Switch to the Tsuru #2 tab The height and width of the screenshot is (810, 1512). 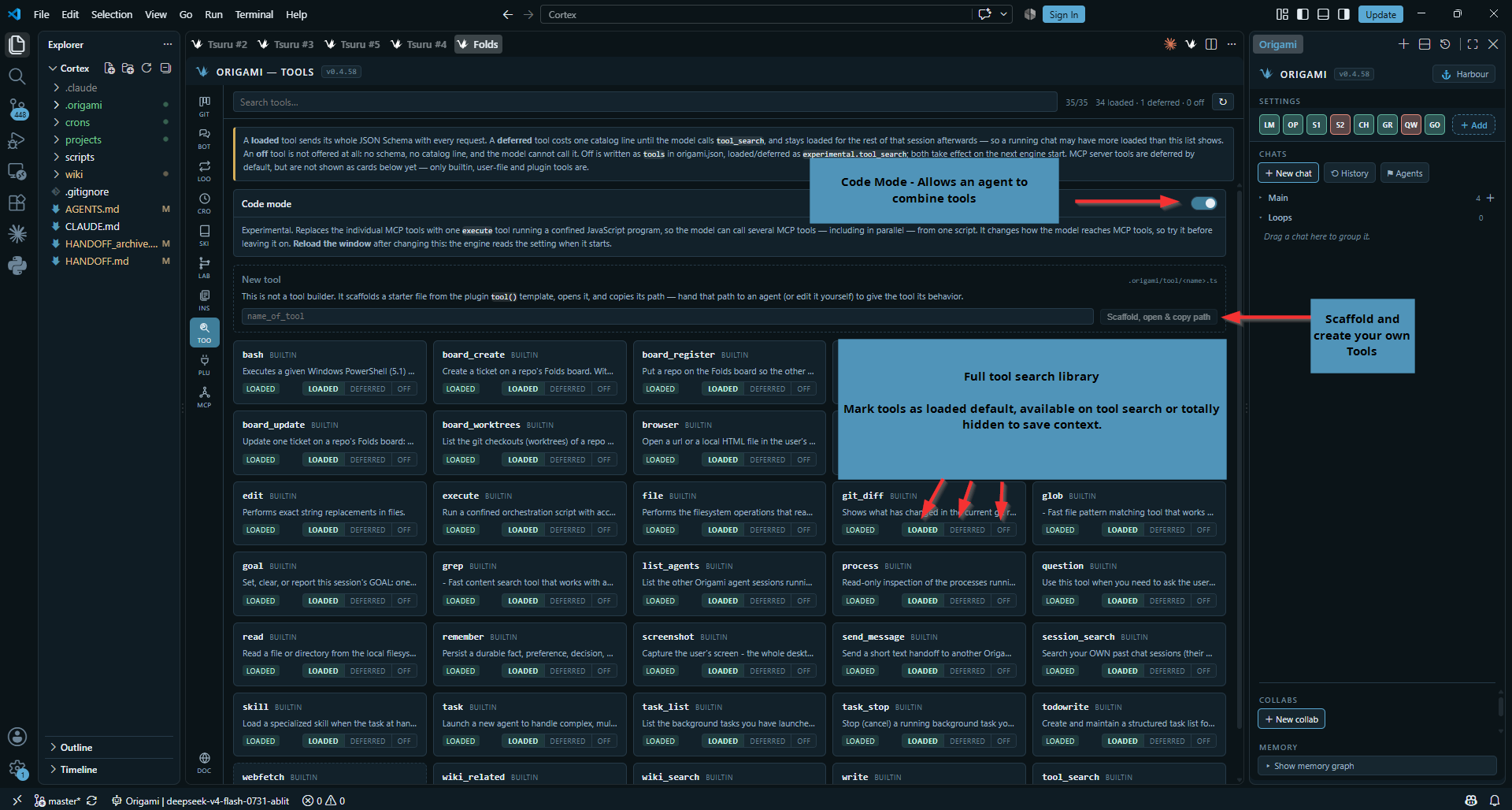220,44
